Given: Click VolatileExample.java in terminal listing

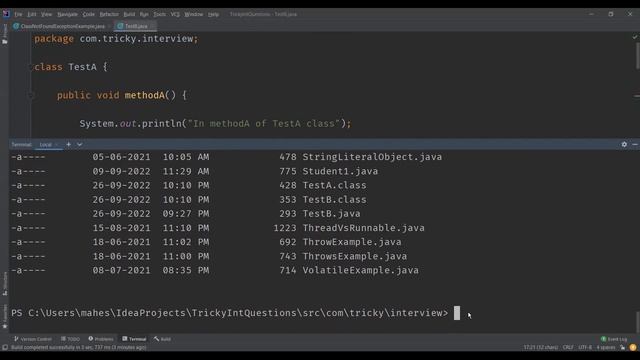Looking at the screenshot, I should [360, 270].
